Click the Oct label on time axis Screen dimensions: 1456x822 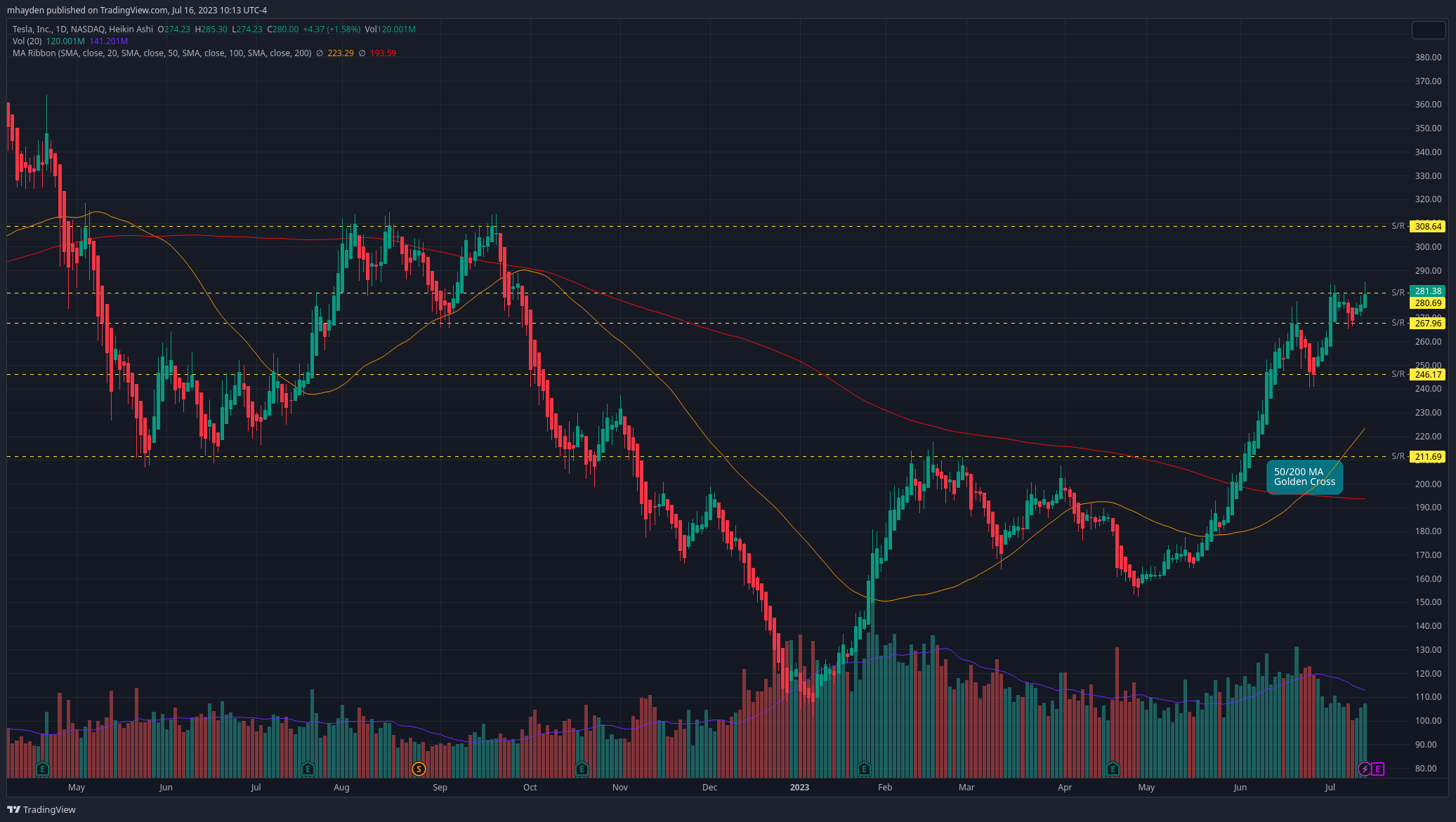530,787
